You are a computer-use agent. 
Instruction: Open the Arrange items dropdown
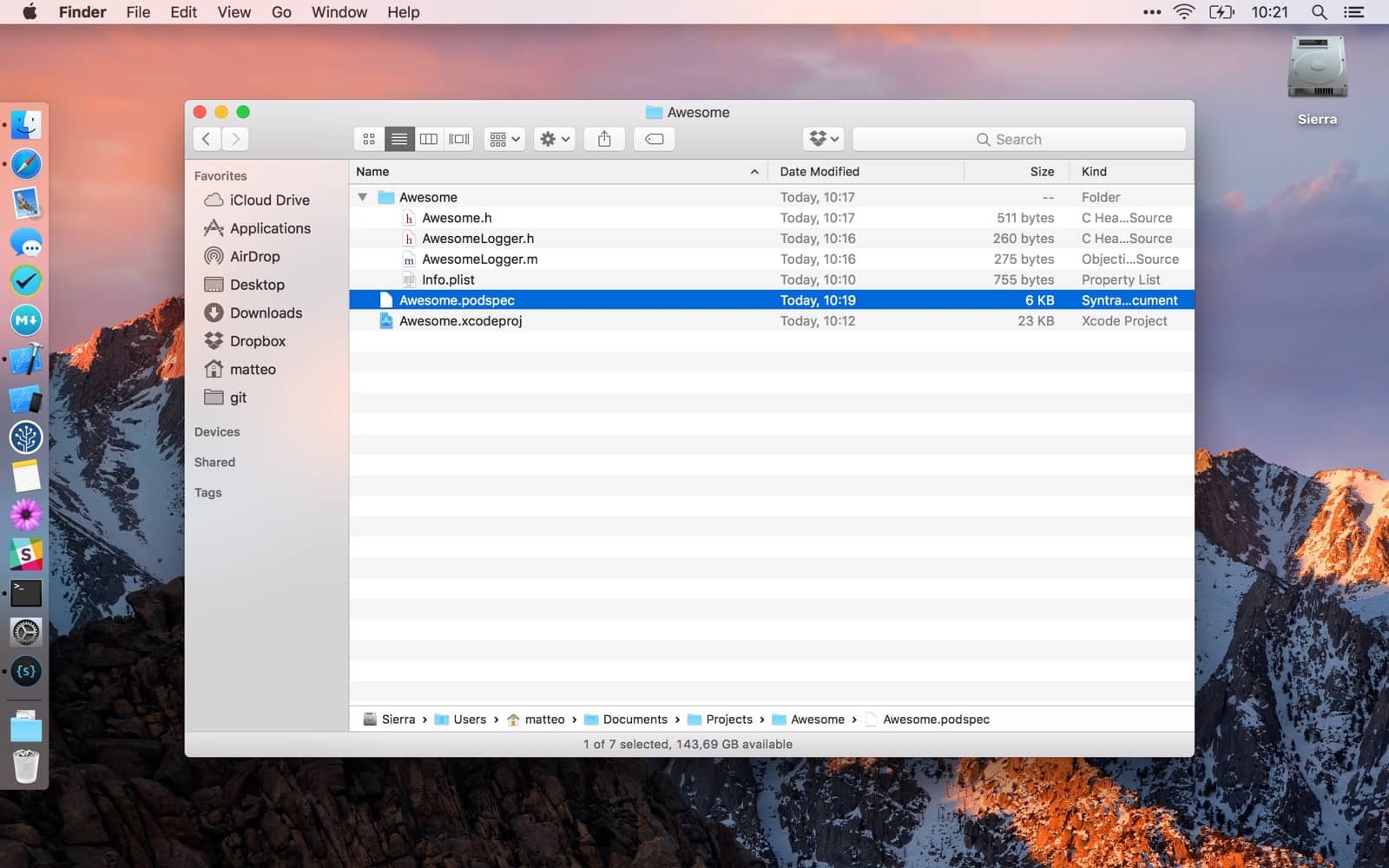click(504, 139)
